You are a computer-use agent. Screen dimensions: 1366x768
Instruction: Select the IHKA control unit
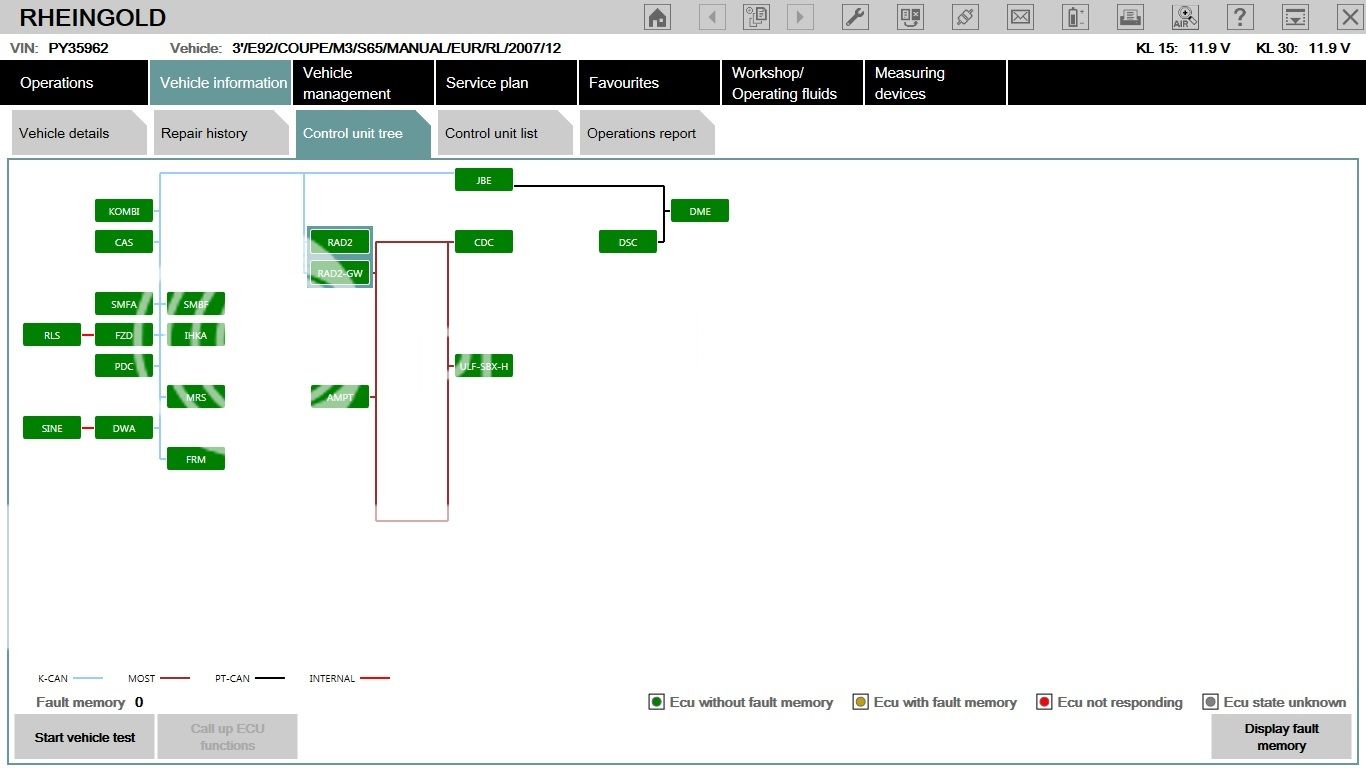(x=196, y=335)
